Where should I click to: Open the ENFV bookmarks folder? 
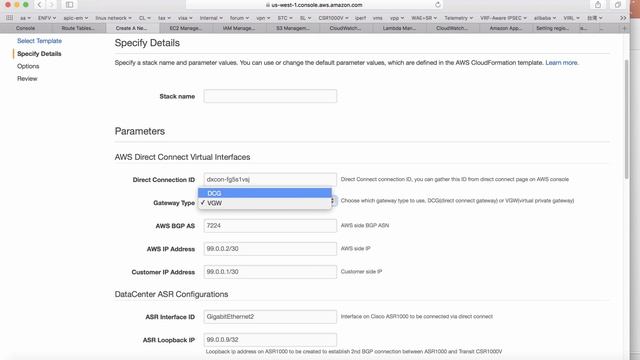47,18
